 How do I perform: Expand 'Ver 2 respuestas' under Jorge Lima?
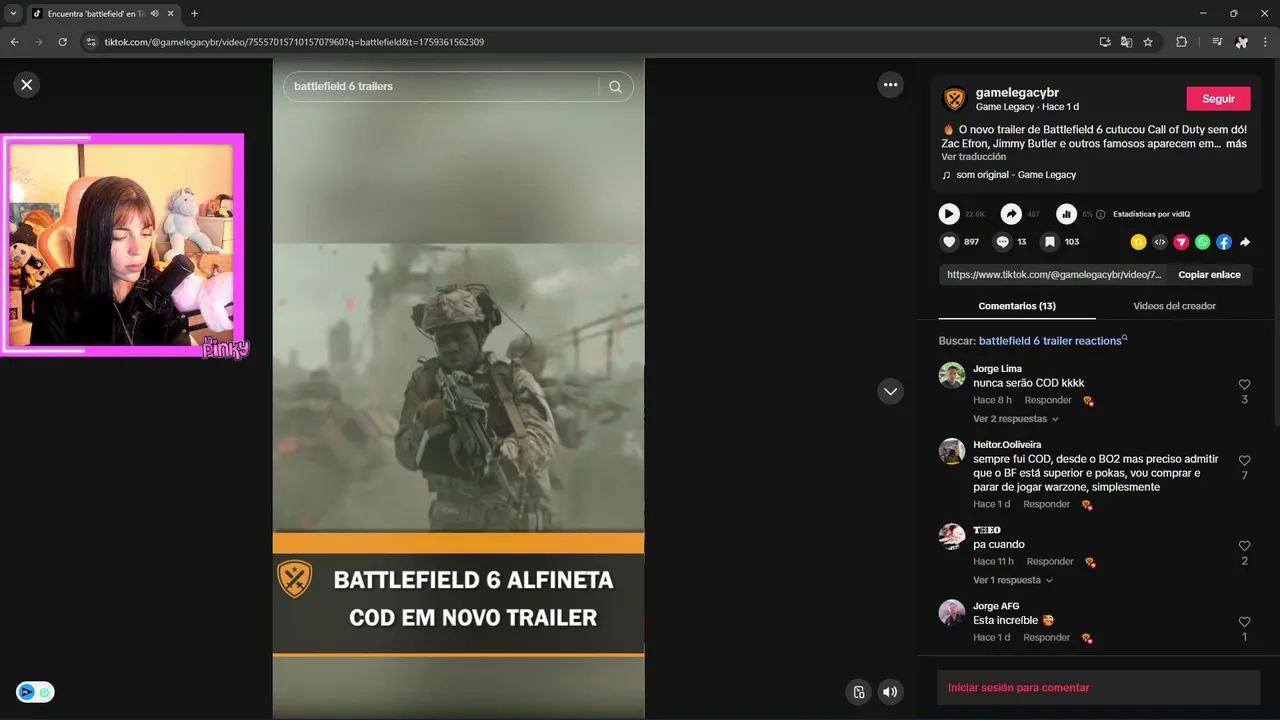pyautogui.click(x=1016, y=419)
